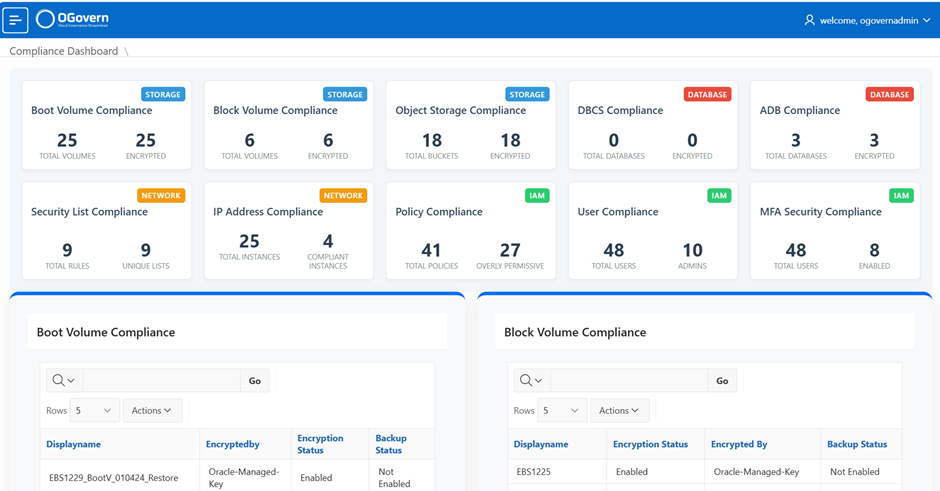Click the OGovern logo

(73, 19)
